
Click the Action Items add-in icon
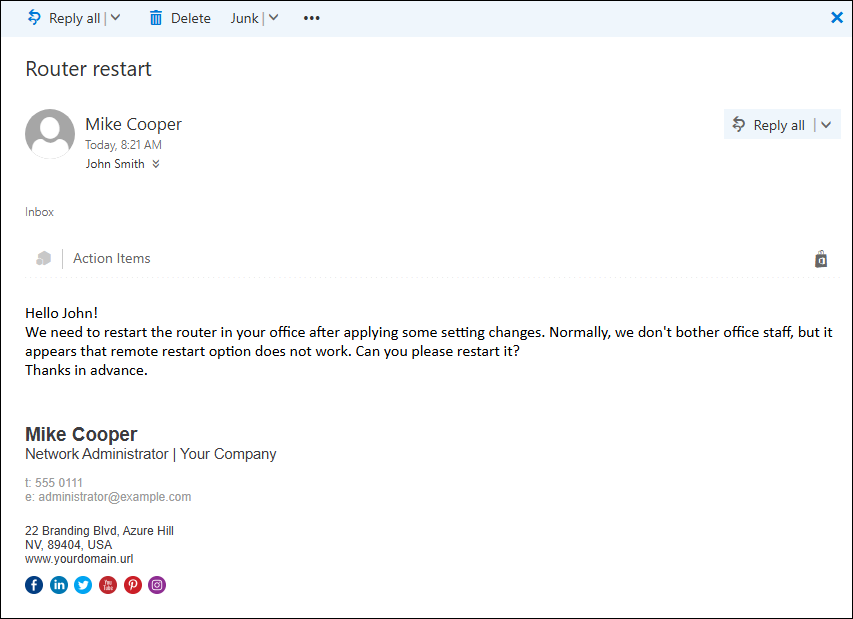point(43,258)
